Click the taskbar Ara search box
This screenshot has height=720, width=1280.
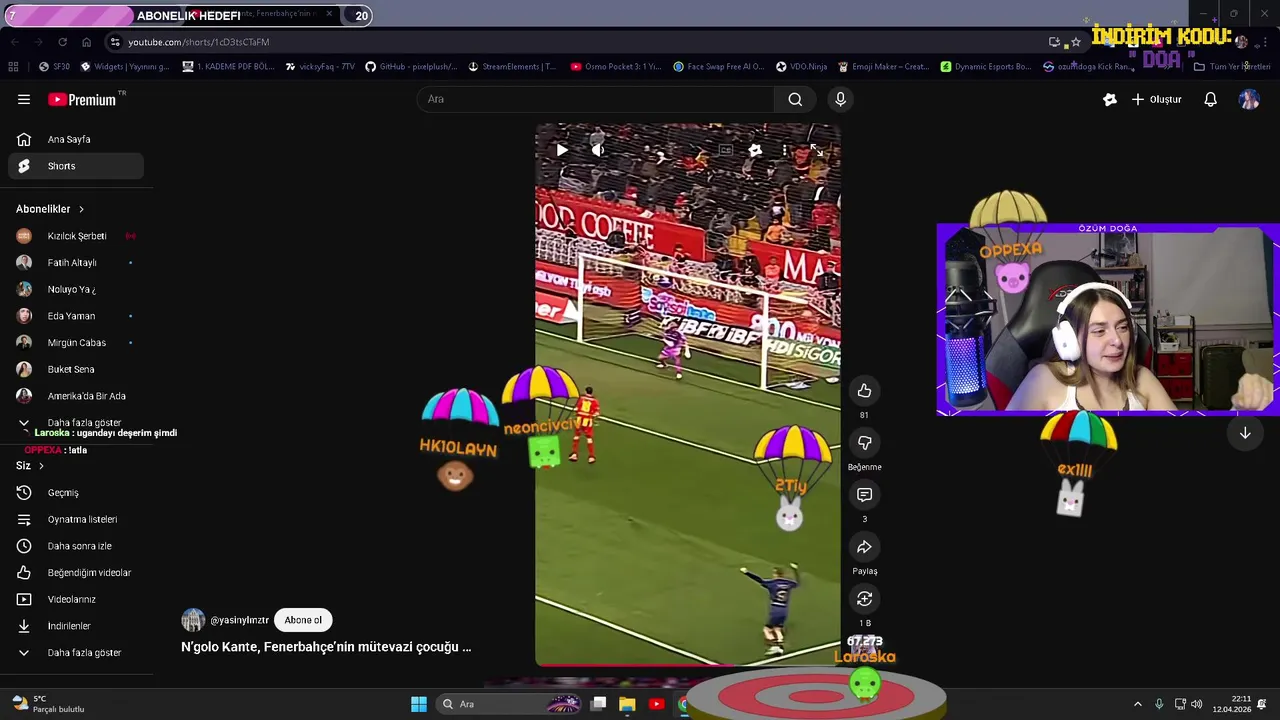[x=507, y=704]
